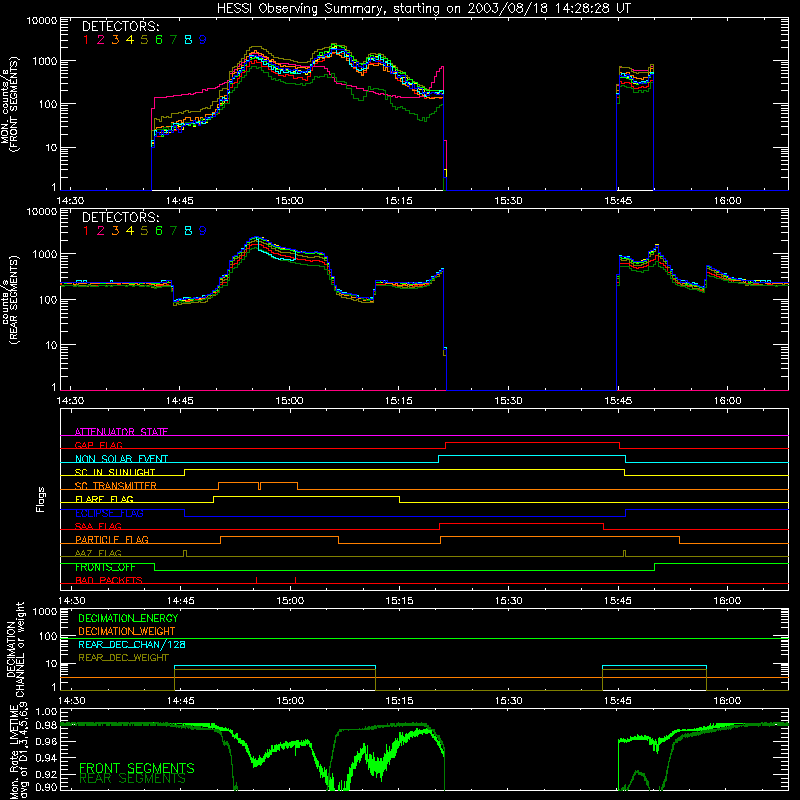
Task: Click the ATTENUATOR_STATE flag label
Action: 121,432
